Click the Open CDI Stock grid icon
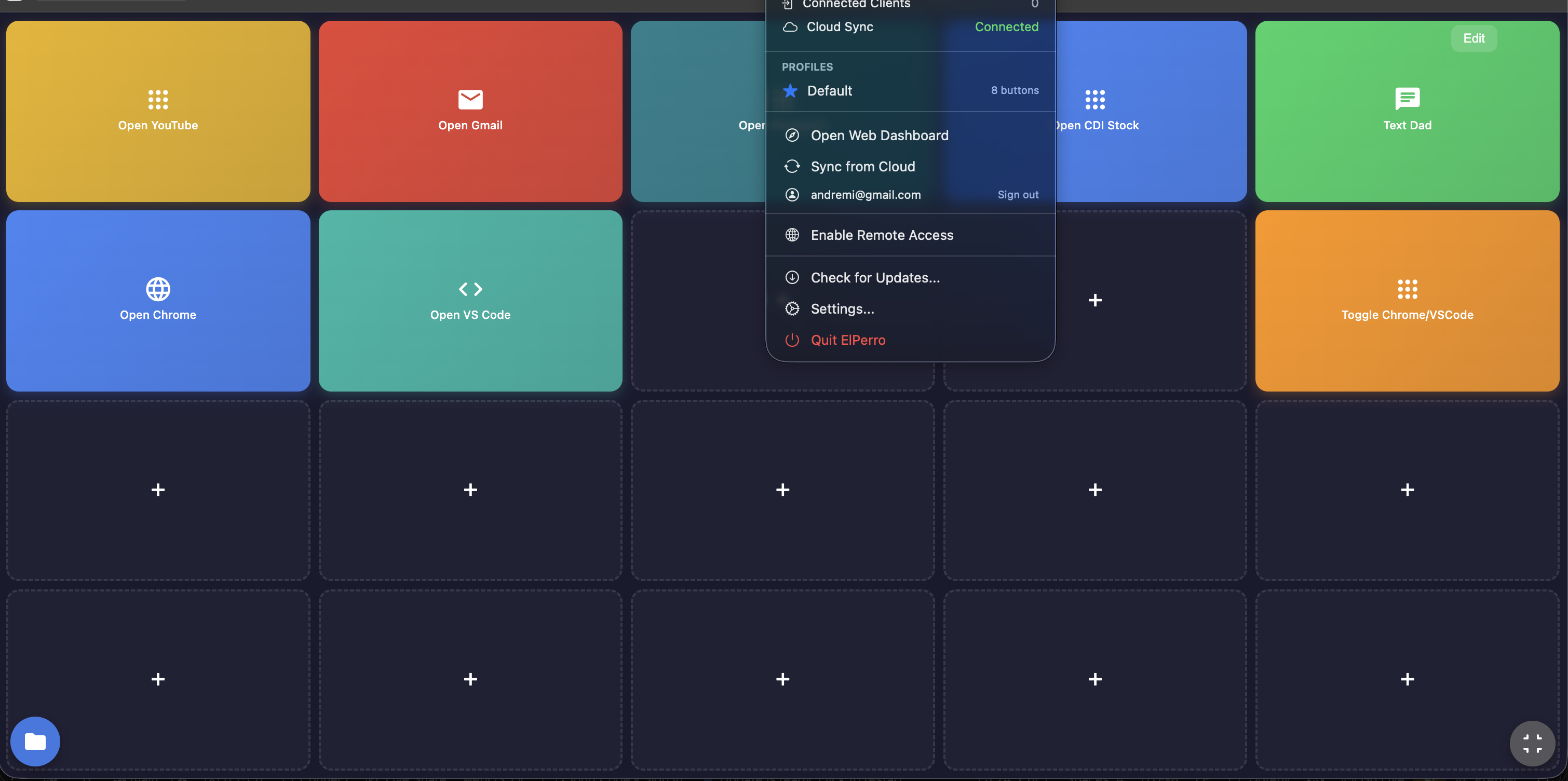The width and height of the screenshot is (1568, 781). click(x=1094, y=99)
